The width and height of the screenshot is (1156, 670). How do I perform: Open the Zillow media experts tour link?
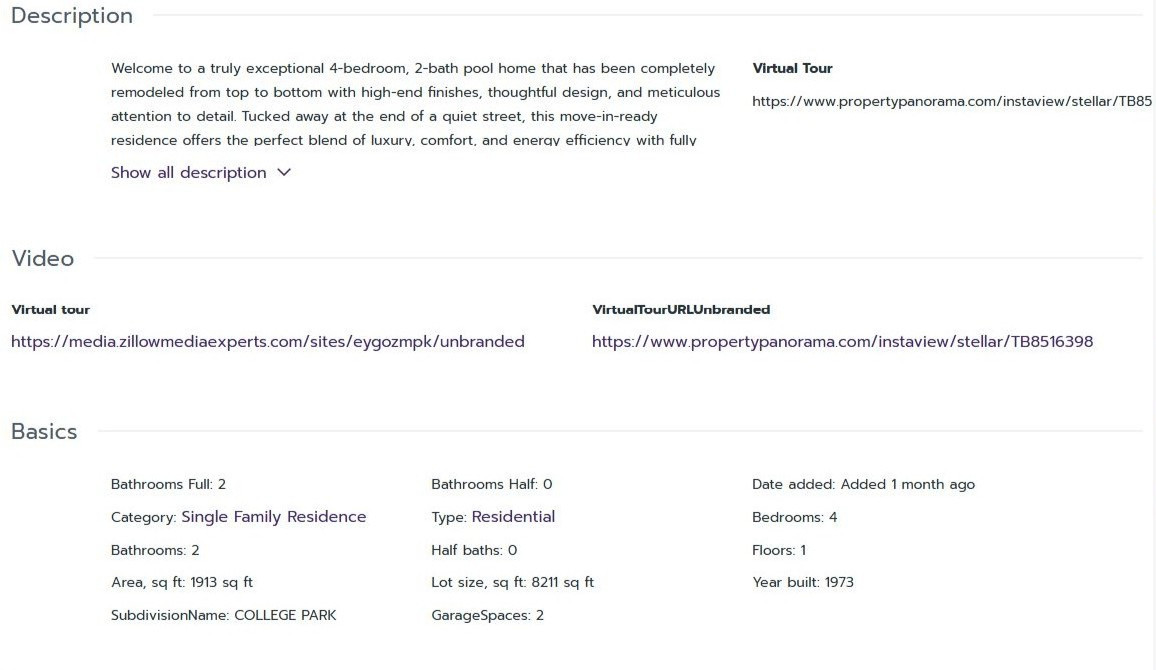click(268, 341)
